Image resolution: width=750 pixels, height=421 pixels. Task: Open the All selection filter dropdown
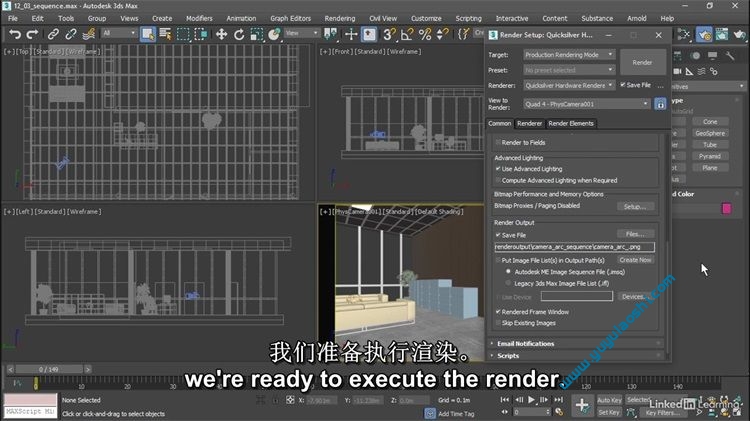pyautogui.click(x=119, y=33)
